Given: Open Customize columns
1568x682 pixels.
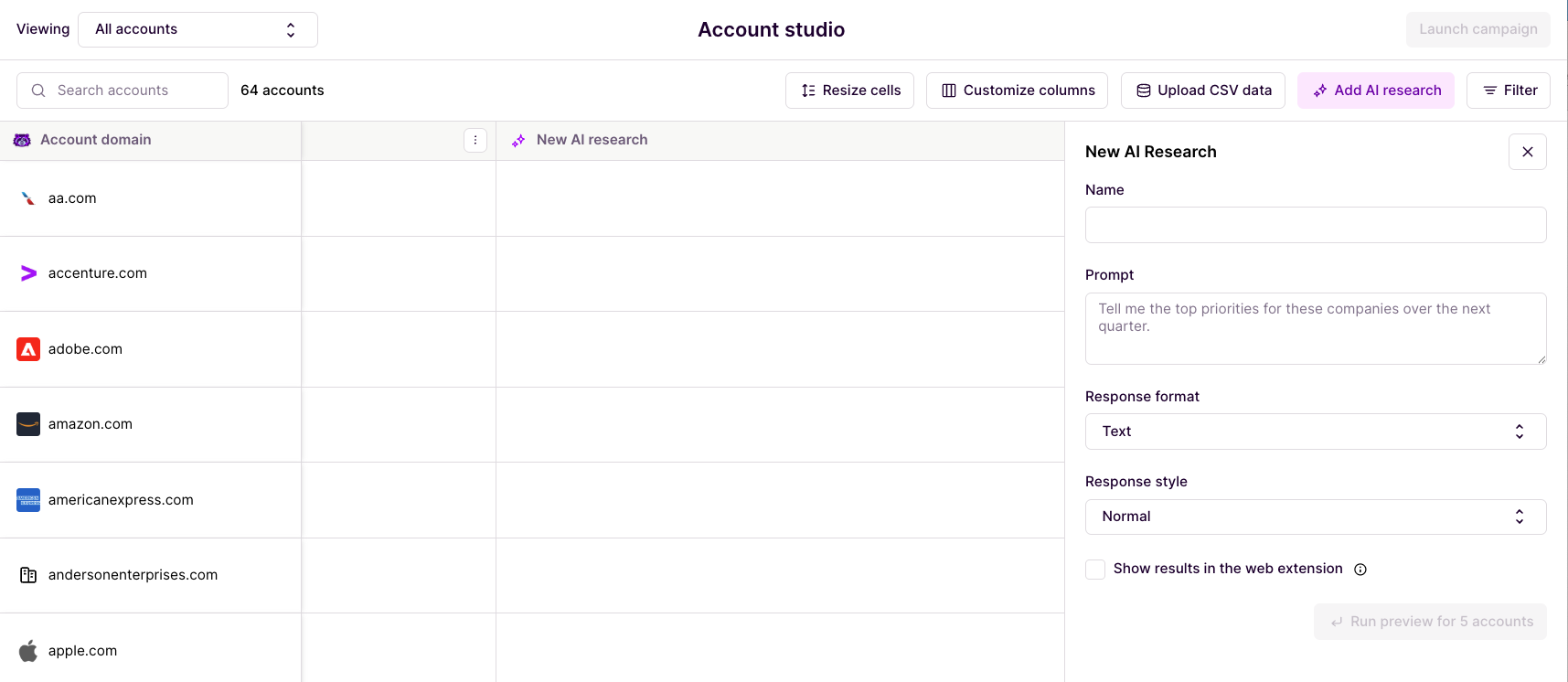Looking at the screenshot, I should coord(1017,91).
